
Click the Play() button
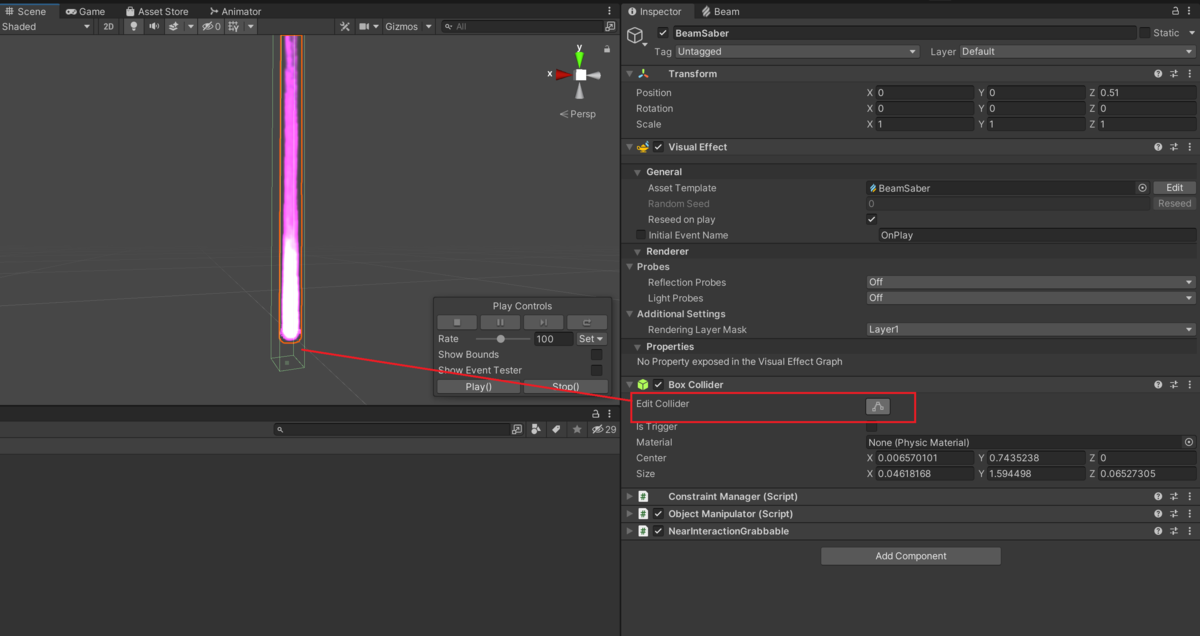[478, 387]
